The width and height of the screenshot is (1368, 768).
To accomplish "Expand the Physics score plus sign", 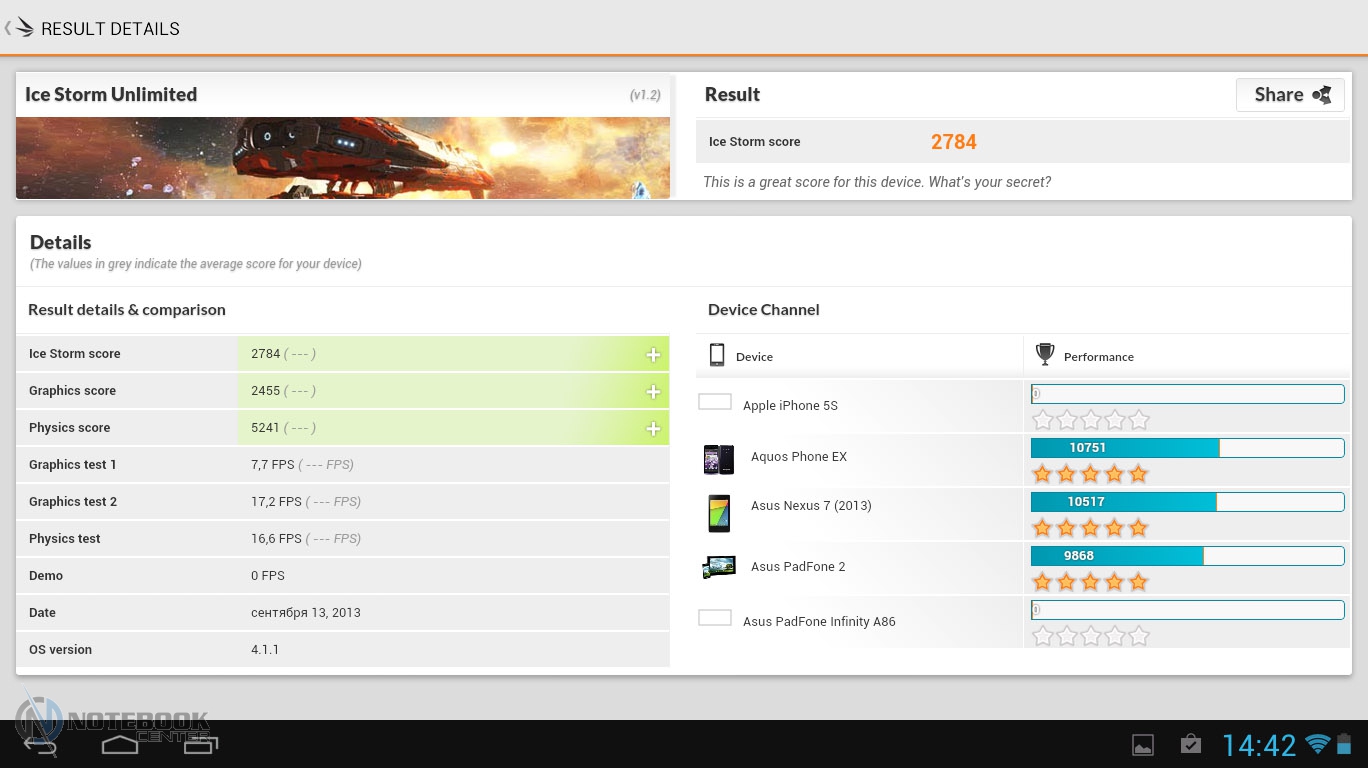I will tap(653, 429).
